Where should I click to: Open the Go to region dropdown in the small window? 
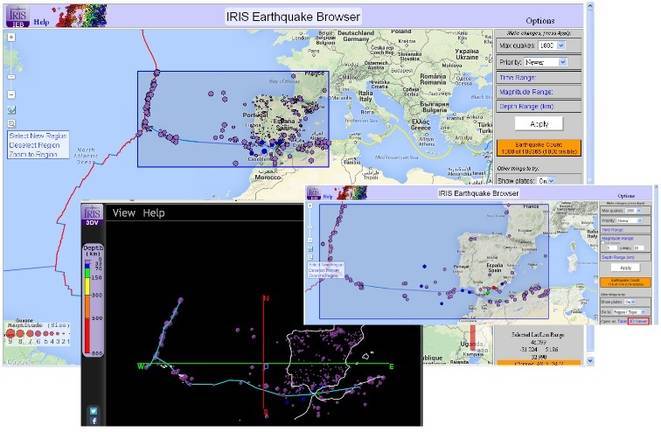coord(629,312)
